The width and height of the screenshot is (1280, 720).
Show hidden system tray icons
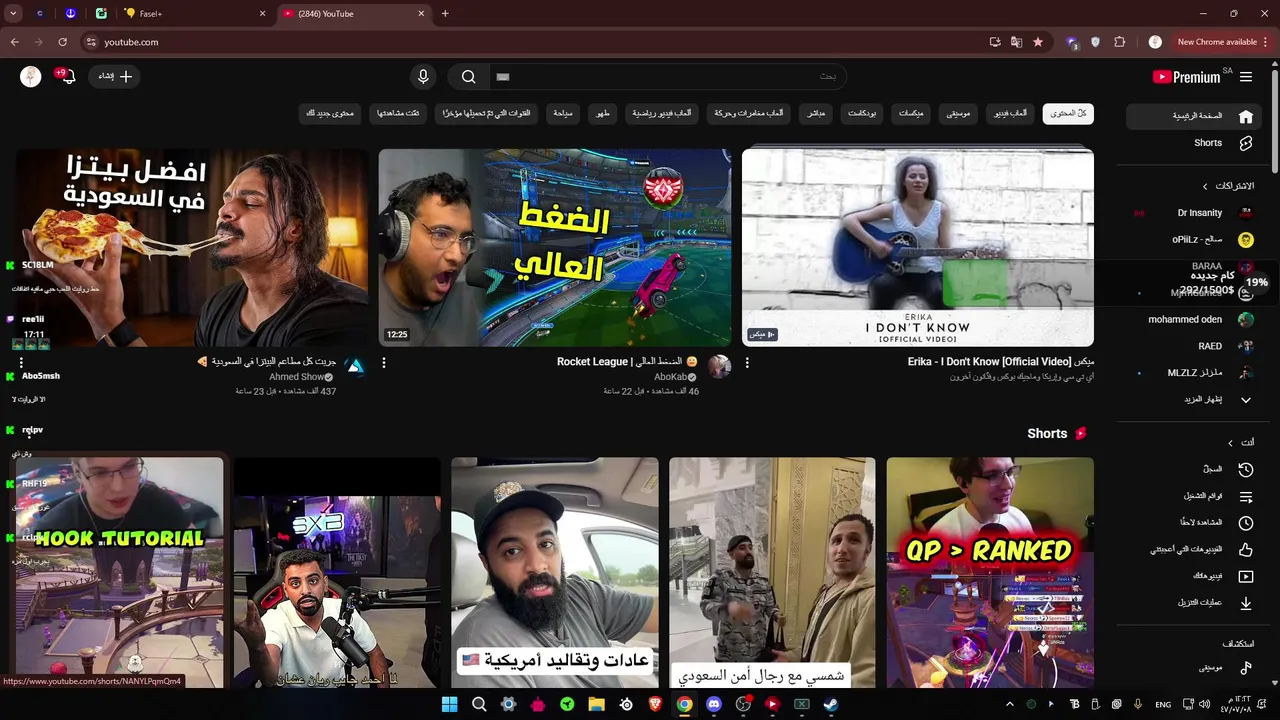1010,704
